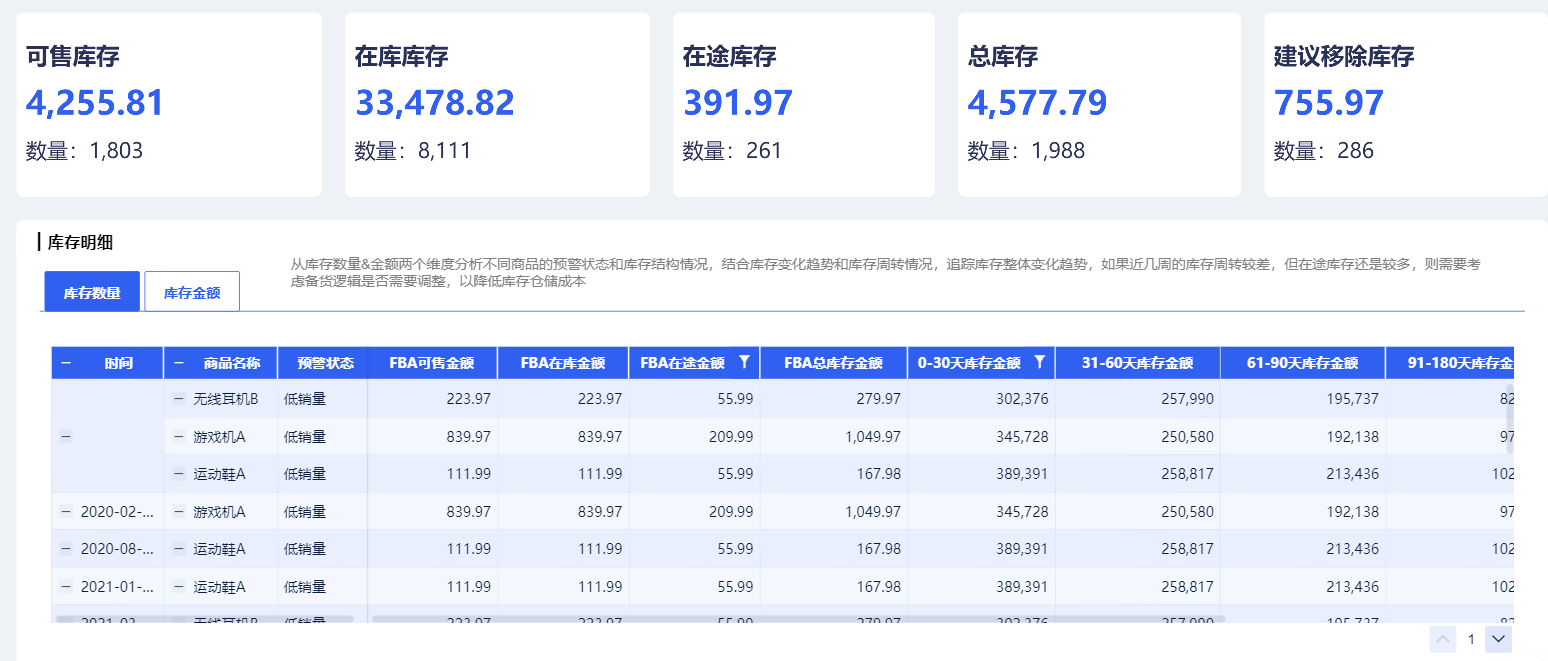Click the table's vertical scrollbar thumb

(1510, 418)
